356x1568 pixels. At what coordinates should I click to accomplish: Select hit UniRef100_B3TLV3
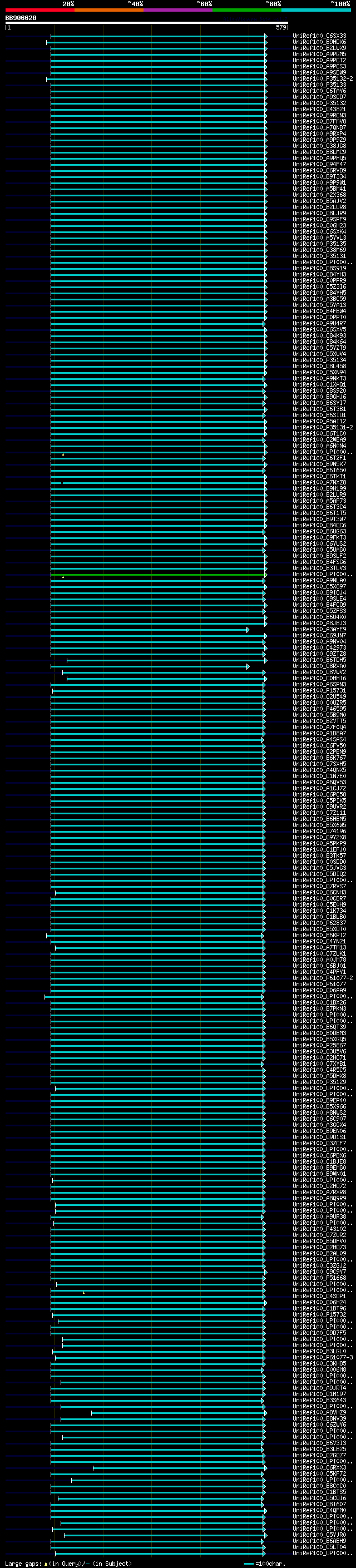[319, 568]
